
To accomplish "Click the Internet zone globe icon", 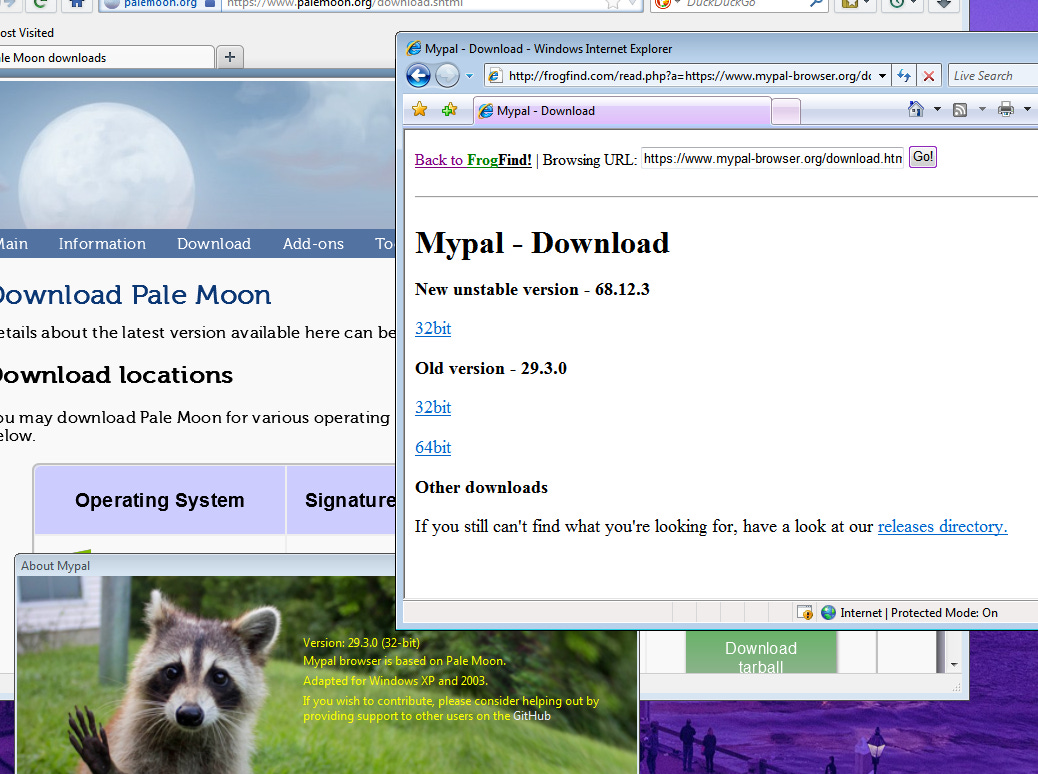I will click(x=828, y=612).
